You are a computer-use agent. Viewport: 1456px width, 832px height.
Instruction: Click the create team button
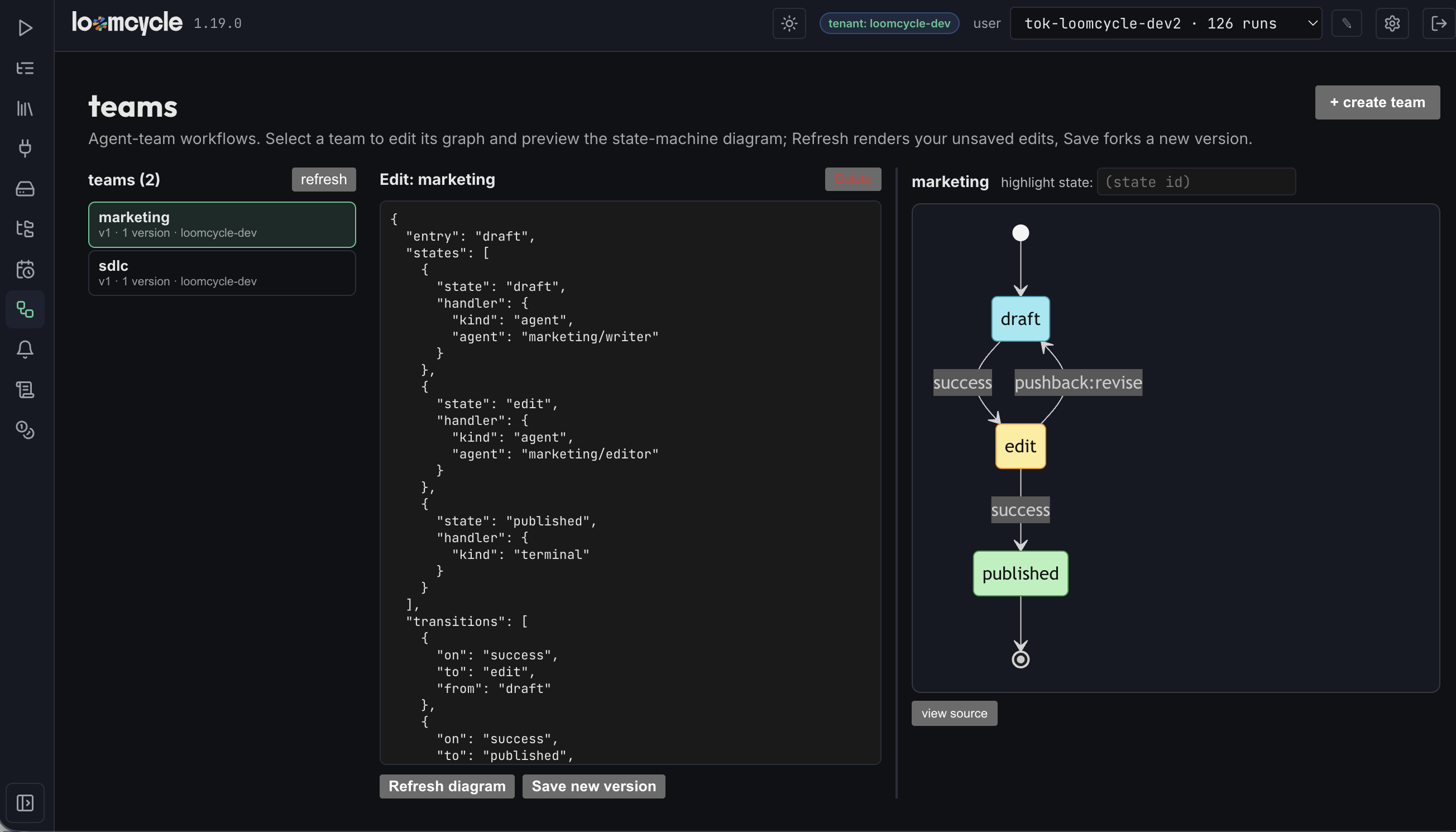tap(1377, 102)
